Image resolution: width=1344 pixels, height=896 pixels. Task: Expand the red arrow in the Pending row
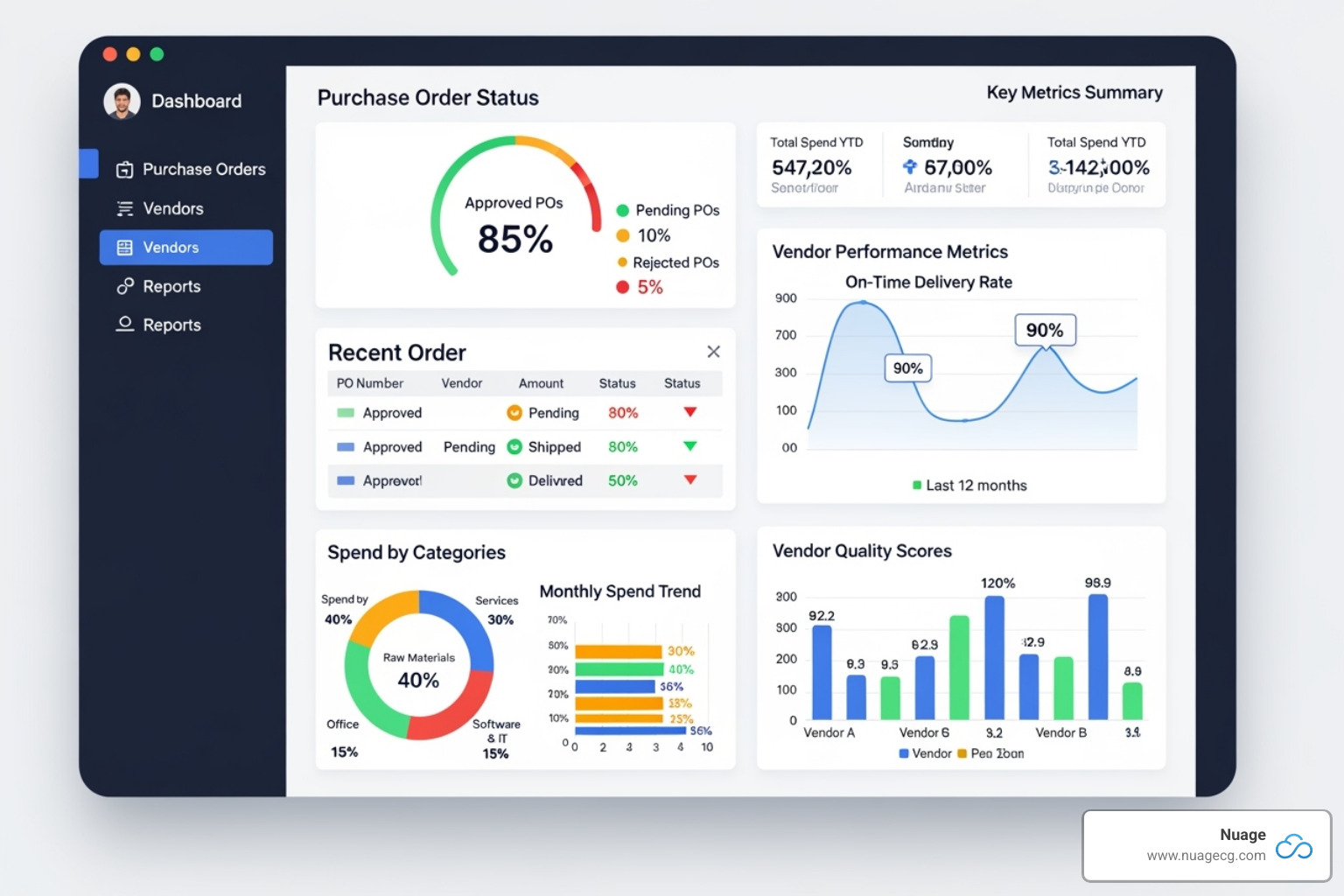coord(690,412)
